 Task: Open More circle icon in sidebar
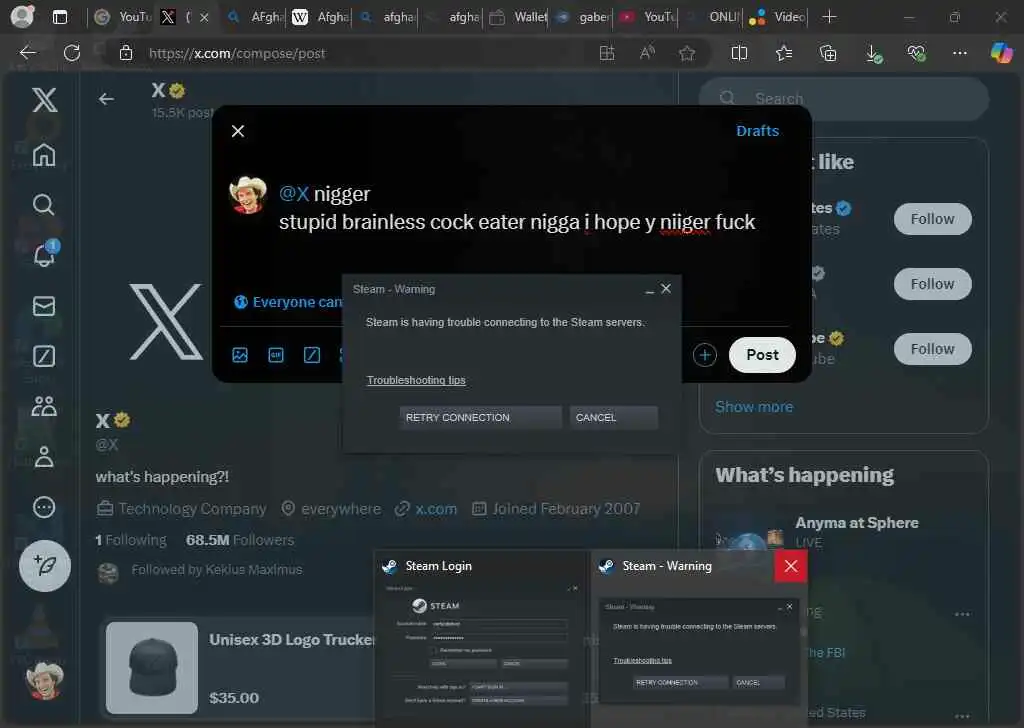[44, 507]
